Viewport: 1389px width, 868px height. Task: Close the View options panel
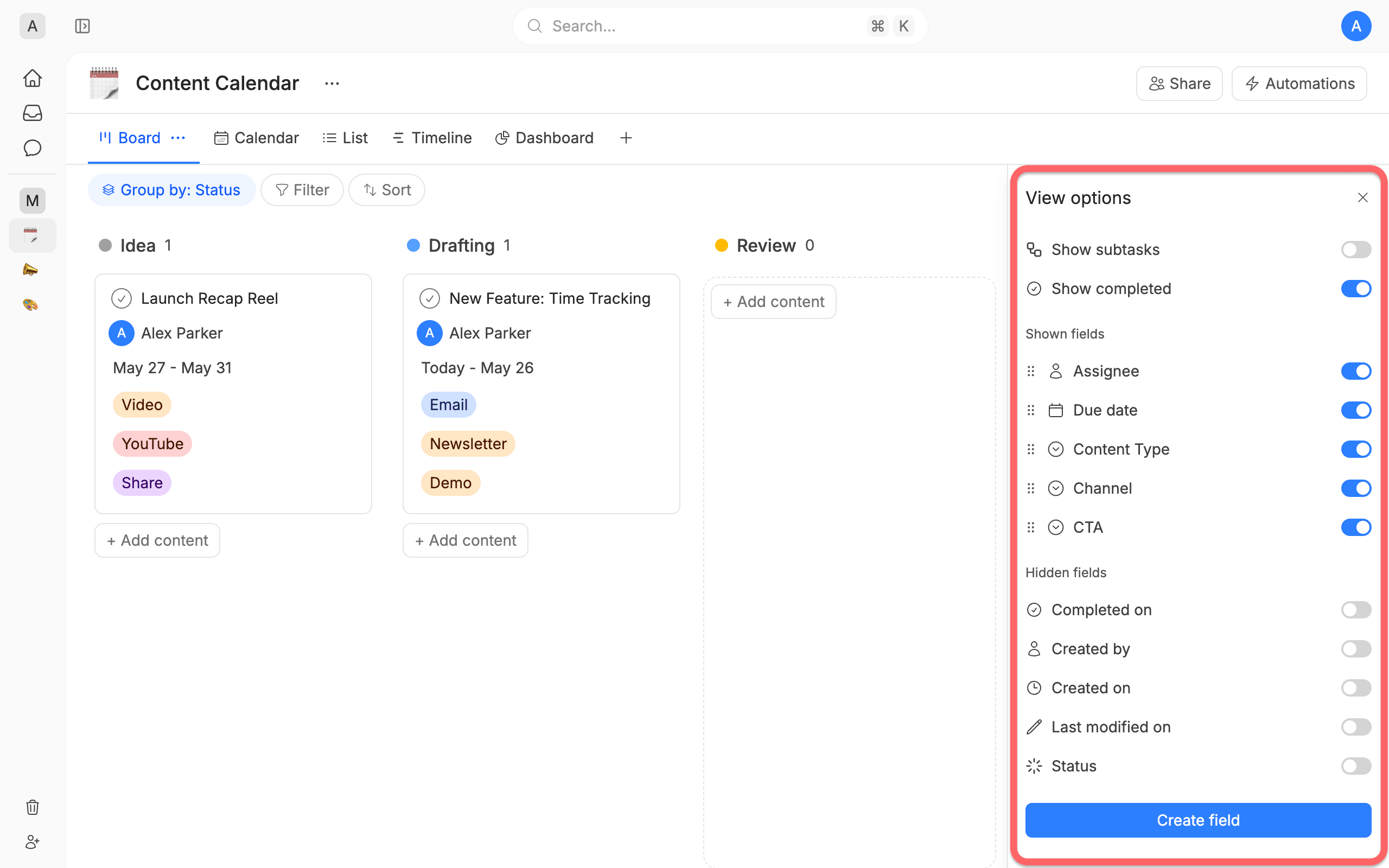(x=1362, y=197)
